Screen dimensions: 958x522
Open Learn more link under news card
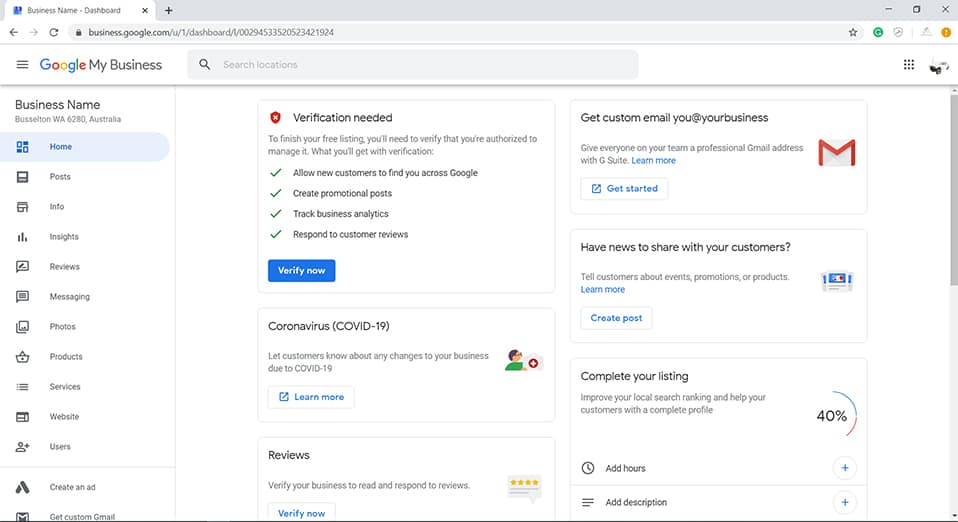click(x=602, y=289)
